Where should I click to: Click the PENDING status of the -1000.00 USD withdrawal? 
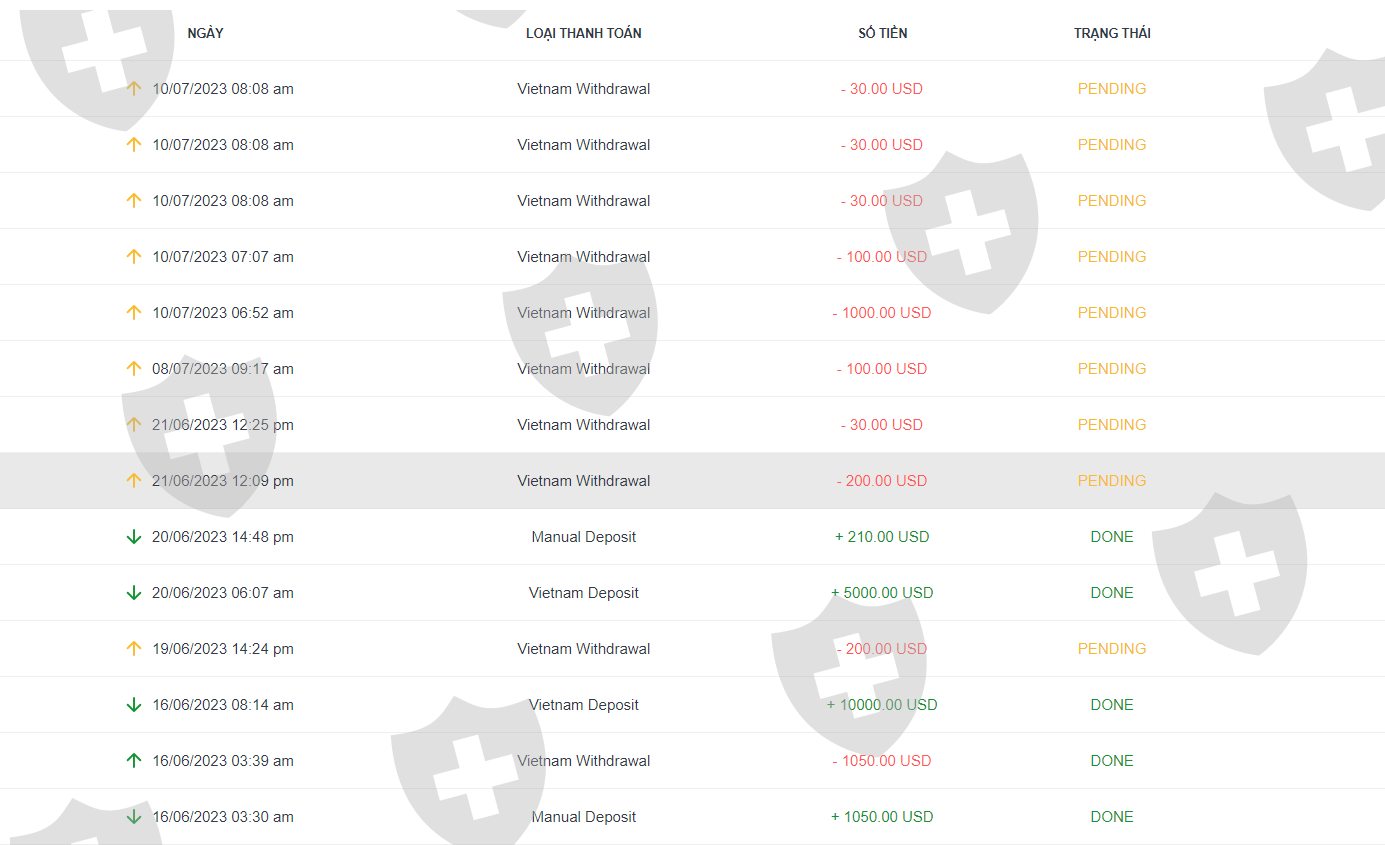pos(1112,313)
